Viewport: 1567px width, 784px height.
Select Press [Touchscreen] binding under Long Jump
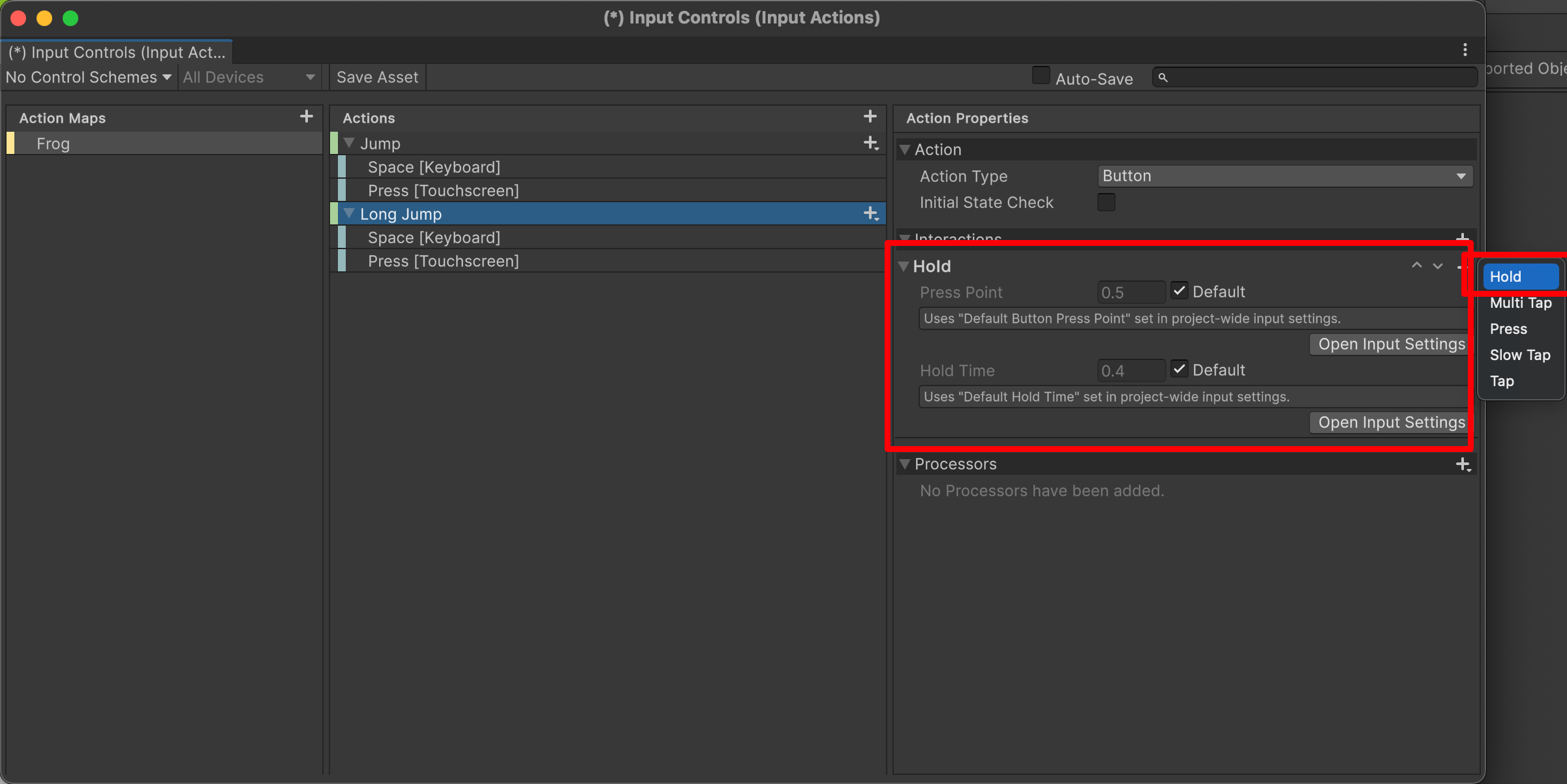(611, 261)
